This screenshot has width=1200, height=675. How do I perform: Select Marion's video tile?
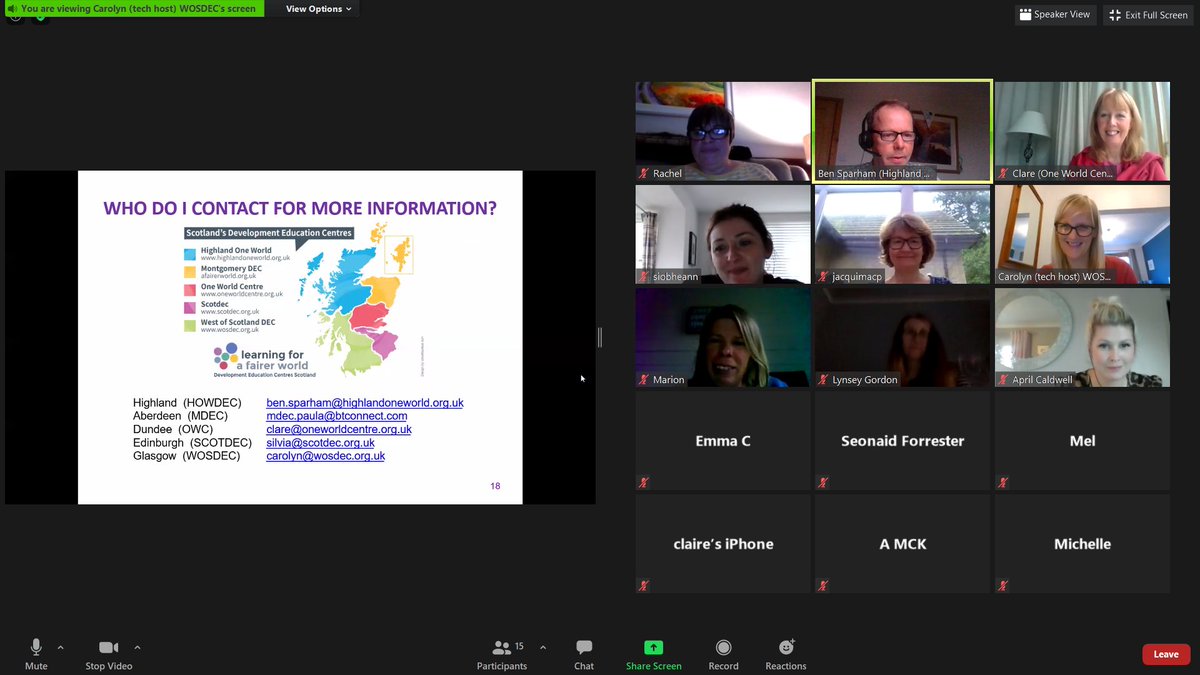723,337
